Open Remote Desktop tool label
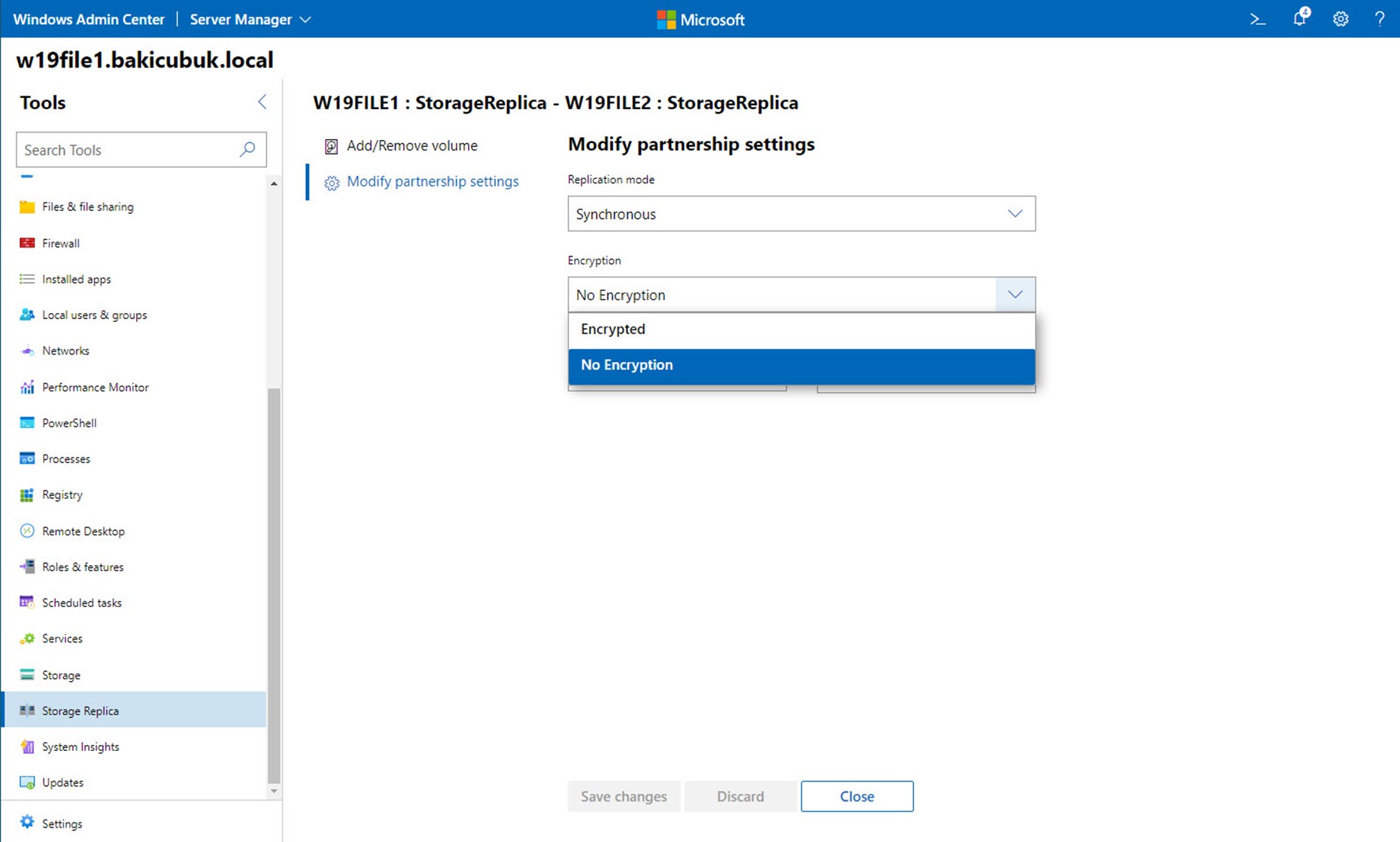The width and height of the screenshot is (1400, 842). click(84, 531)
